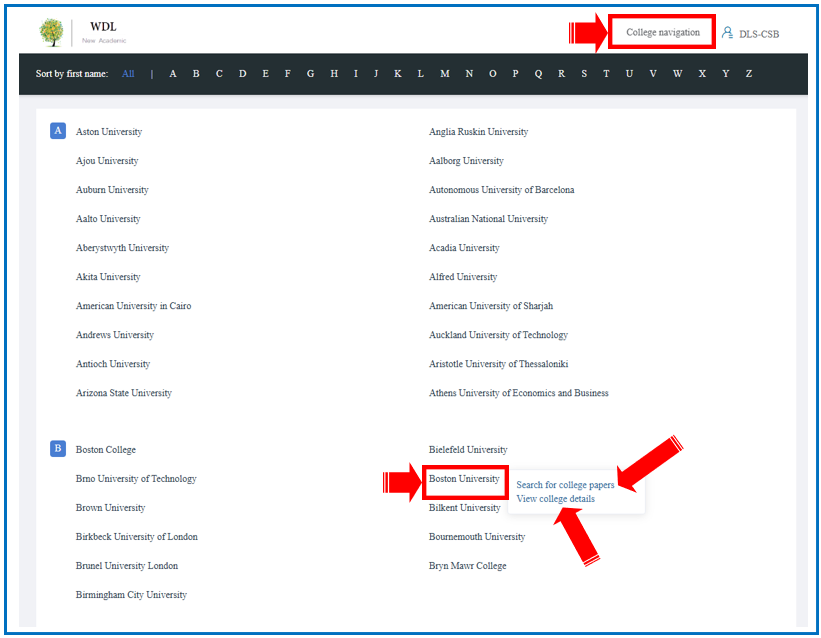Open Anglia Ruskin University entry
The image size is (821, 638).
click(479, 132)
